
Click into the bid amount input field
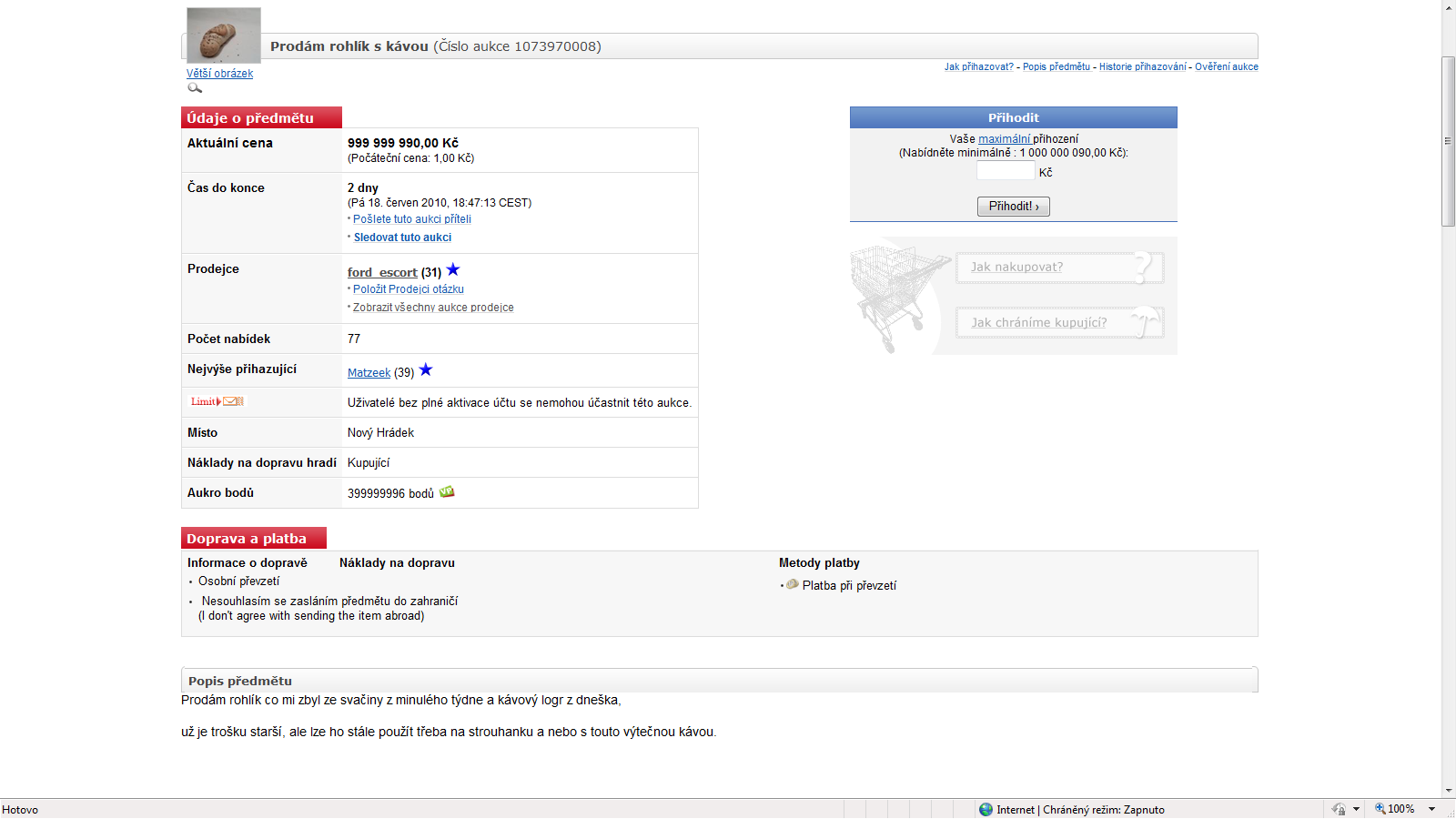coord(1006,172)
